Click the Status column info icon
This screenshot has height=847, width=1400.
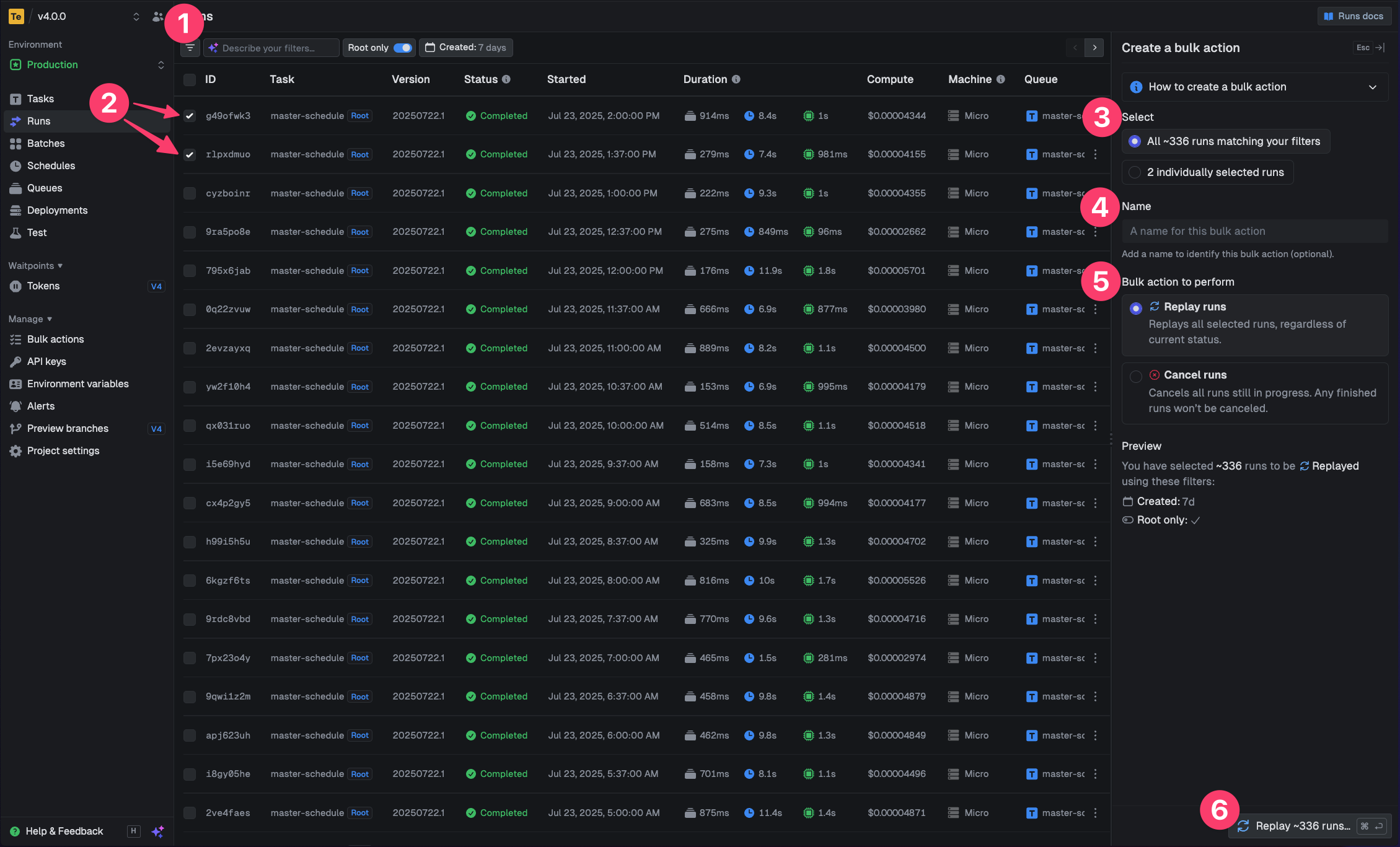coord(506,79)
